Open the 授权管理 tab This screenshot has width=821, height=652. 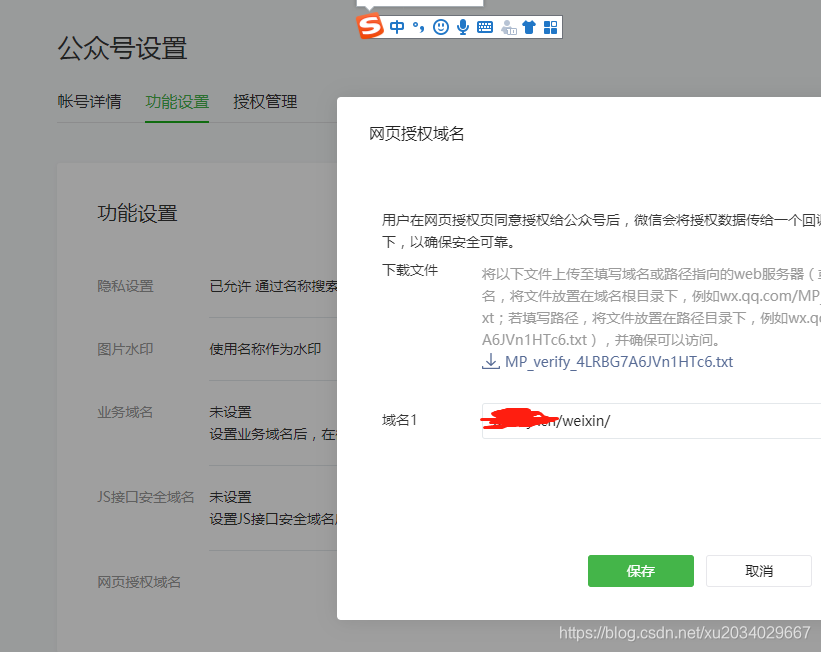pyautogui.click(x=265, y=101)
